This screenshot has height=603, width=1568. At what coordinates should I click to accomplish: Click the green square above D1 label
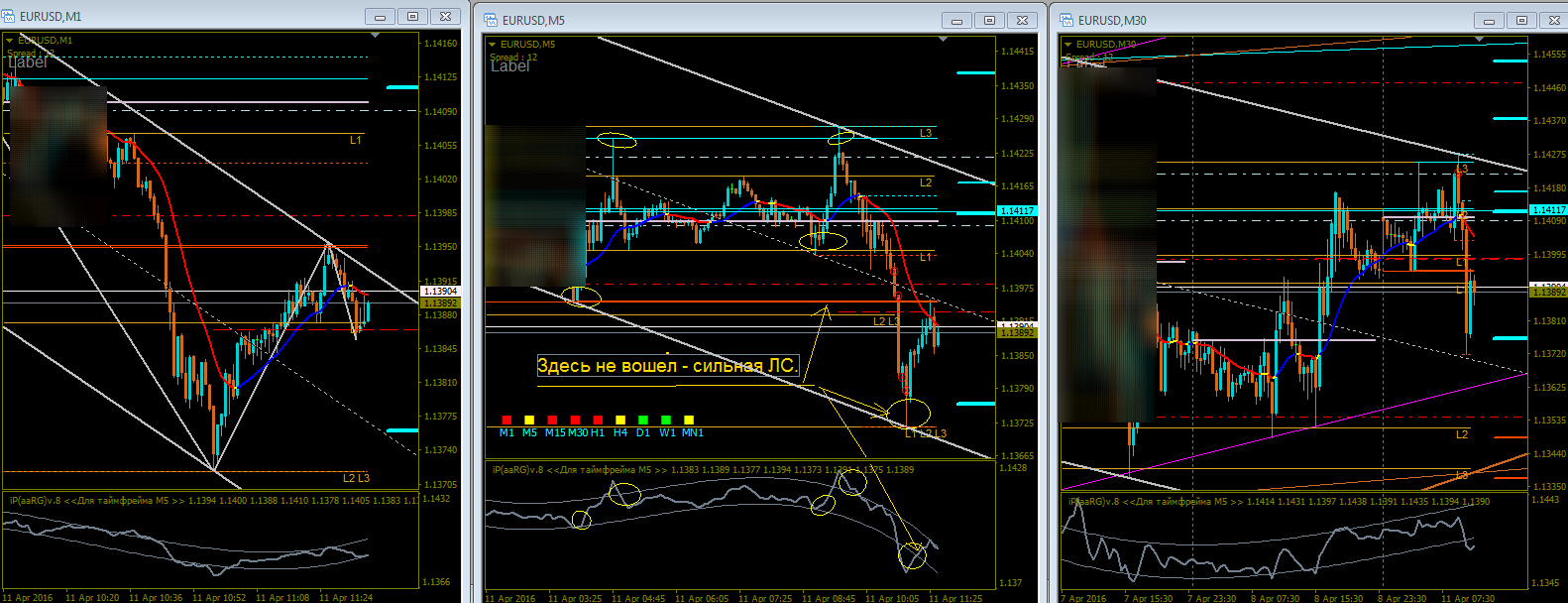point(643,421)
